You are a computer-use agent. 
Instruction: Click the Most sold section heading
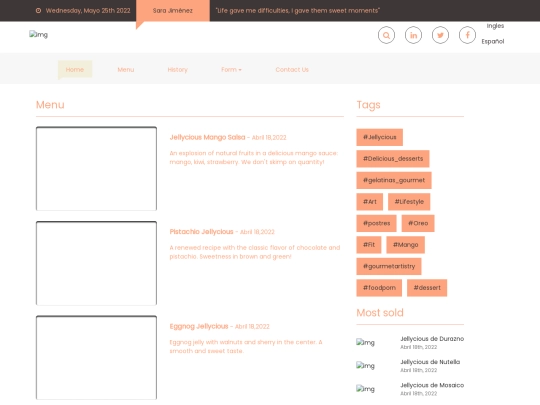pos(380,313)
